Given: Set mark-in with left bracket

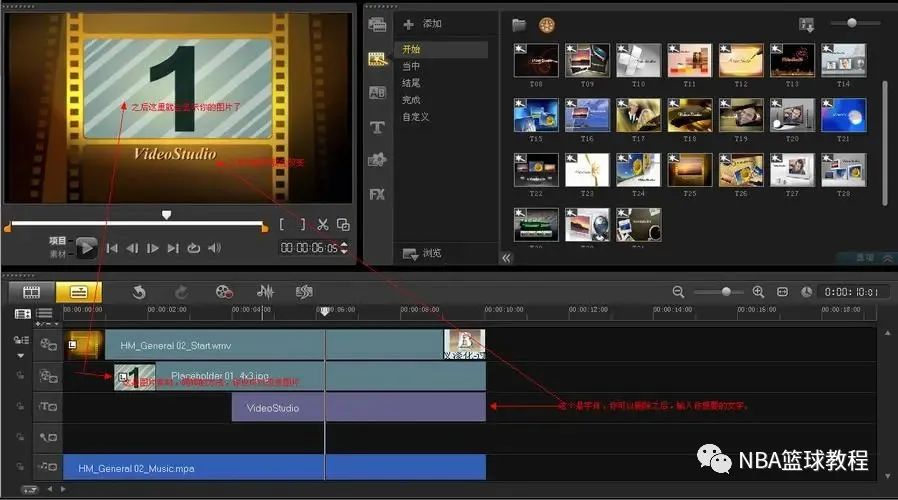Looking at the screenshot, I should point(282,225).
